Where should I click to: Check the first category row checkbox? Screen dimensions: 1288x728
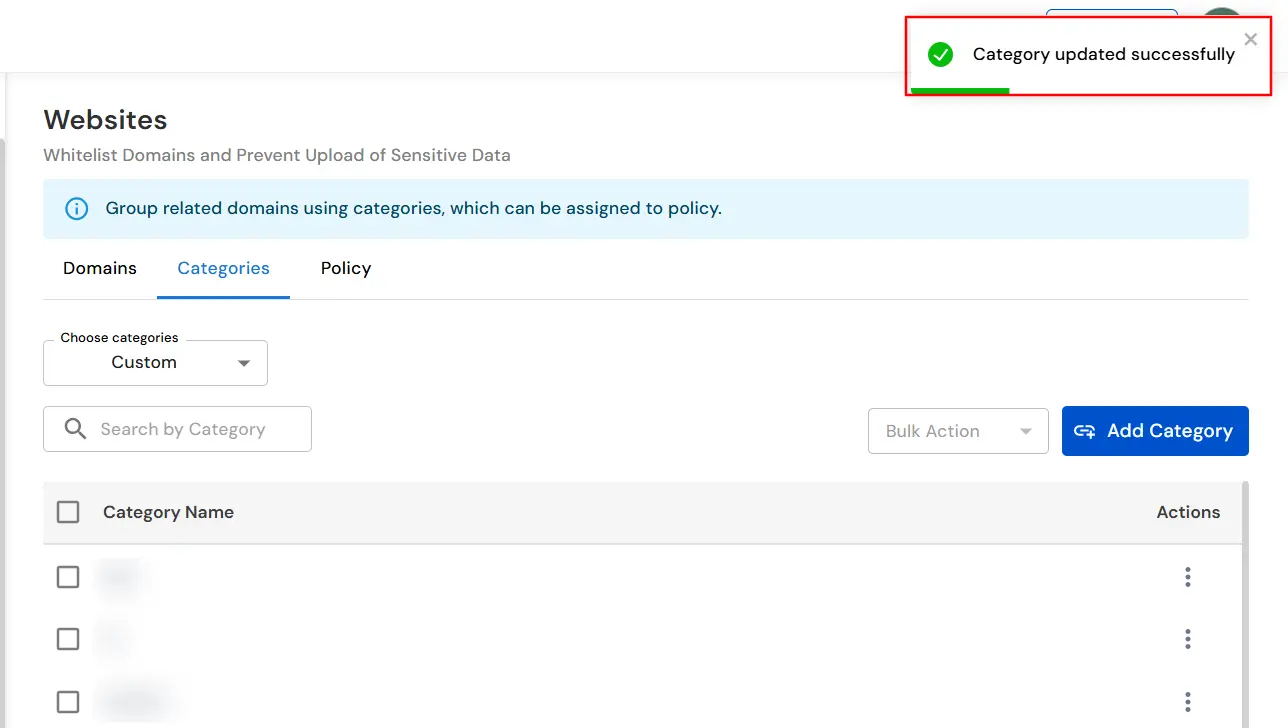click(68, 577)
